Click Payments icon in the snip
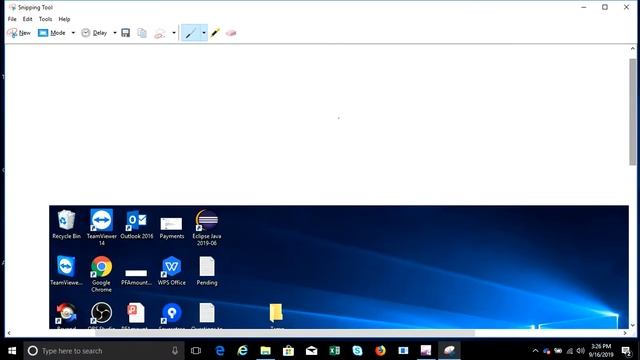 coord(171,228)
